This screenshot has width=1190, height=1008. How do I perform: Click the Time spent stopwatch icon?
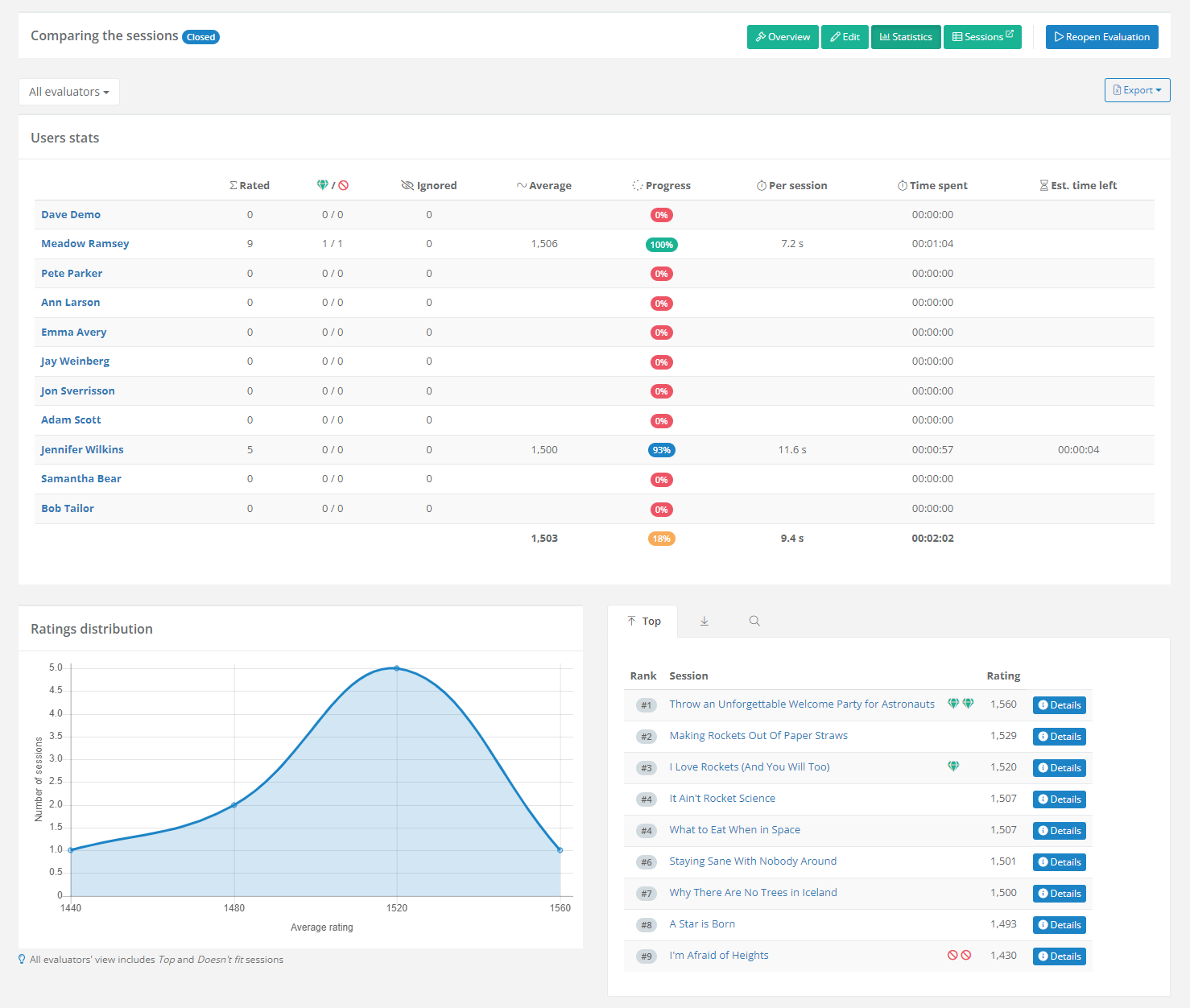coord(903,185)
